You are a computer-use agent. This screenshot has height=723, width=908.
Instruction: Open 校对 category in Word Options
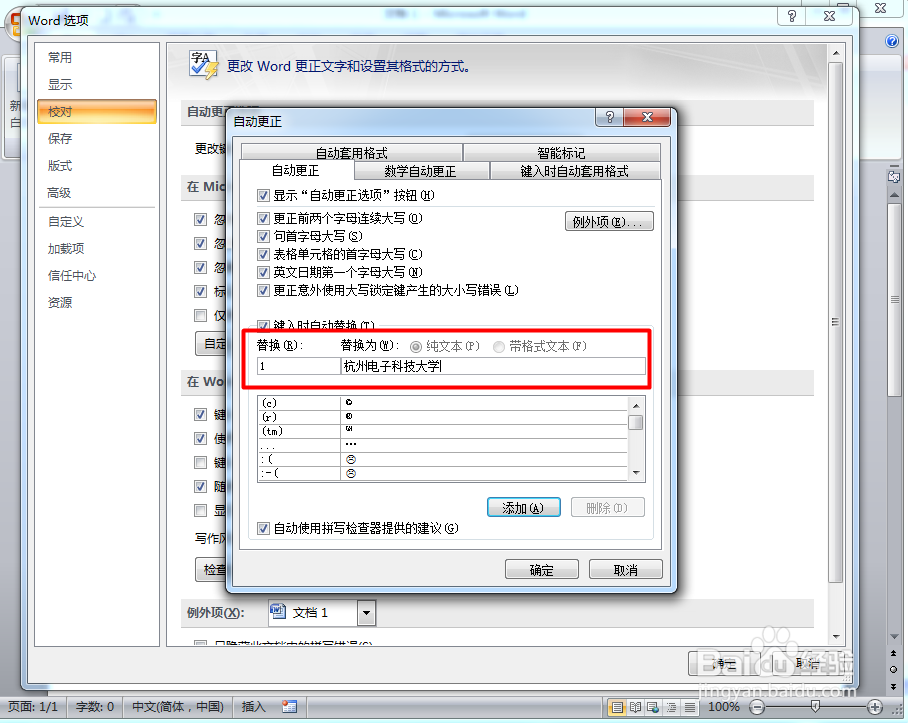click(97, 112)
